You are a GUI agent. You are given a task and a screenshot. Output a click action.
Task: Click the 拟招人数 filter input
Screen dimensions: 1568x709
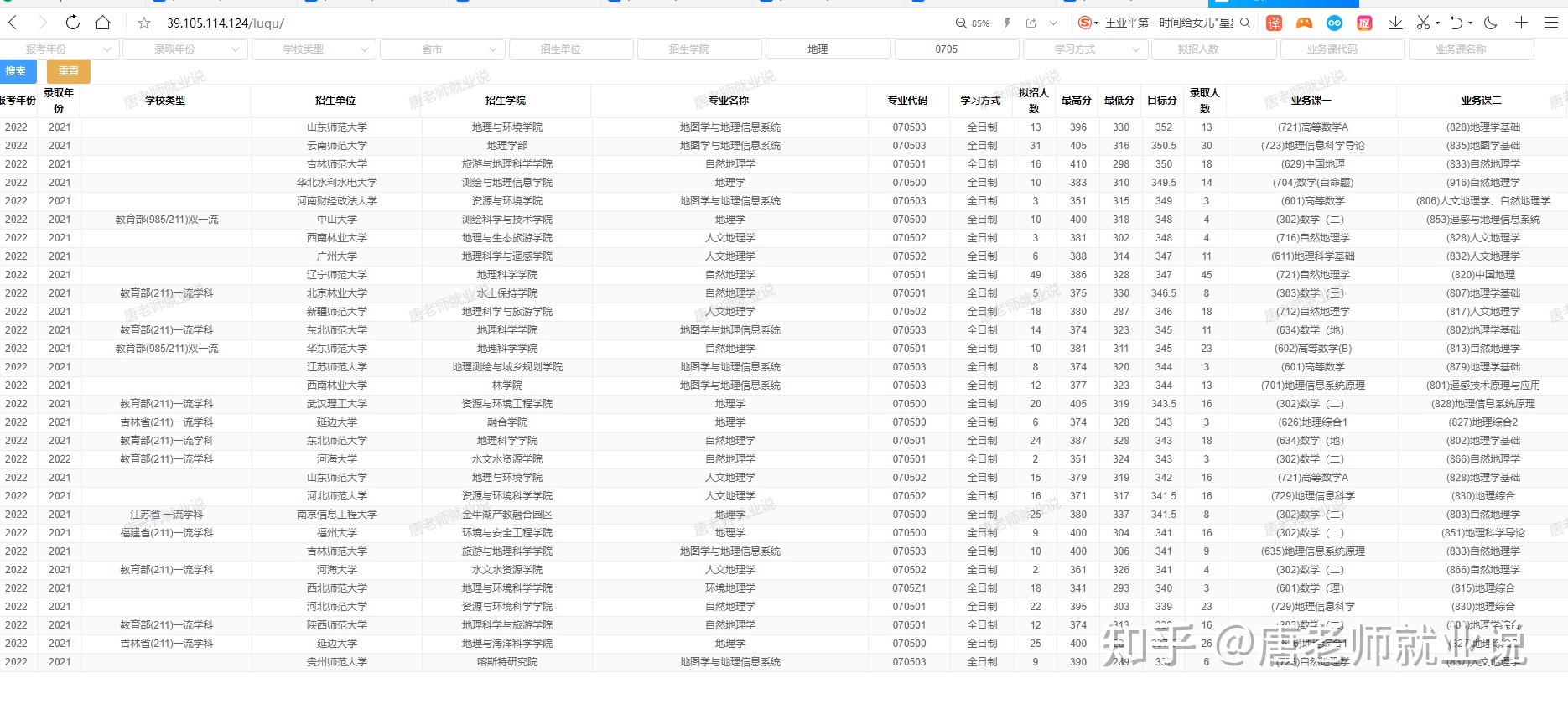click(x=1214, y=49)
